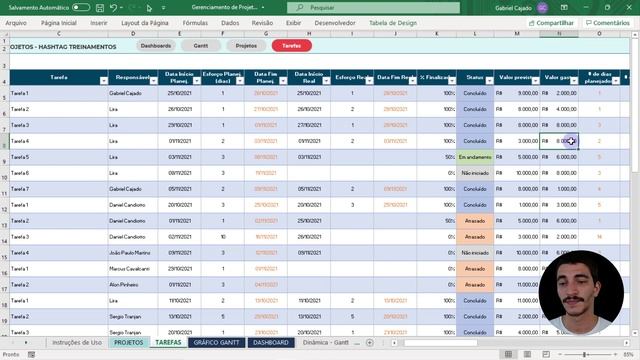640x360 pixels.
Task: Click the ribbon display options icon
Action: click(564, 8)
